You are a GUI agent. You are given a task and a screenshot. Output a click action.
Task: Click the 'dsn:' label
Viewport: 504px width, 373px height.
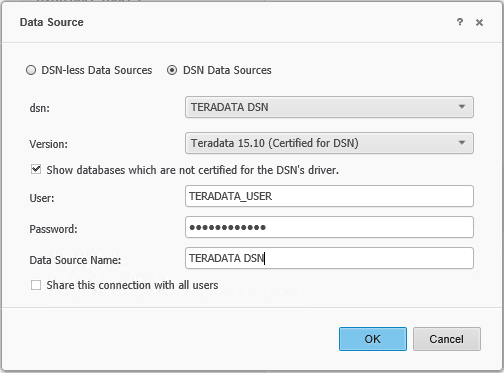click(x=40, y=108)
